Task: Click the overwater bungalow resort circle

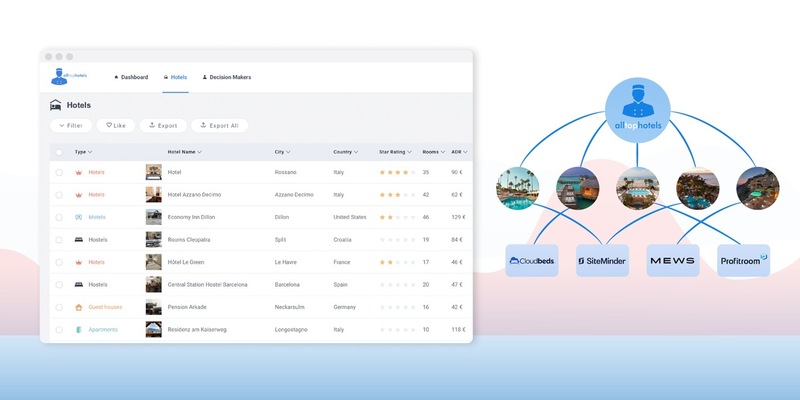Action: [578, 188]
